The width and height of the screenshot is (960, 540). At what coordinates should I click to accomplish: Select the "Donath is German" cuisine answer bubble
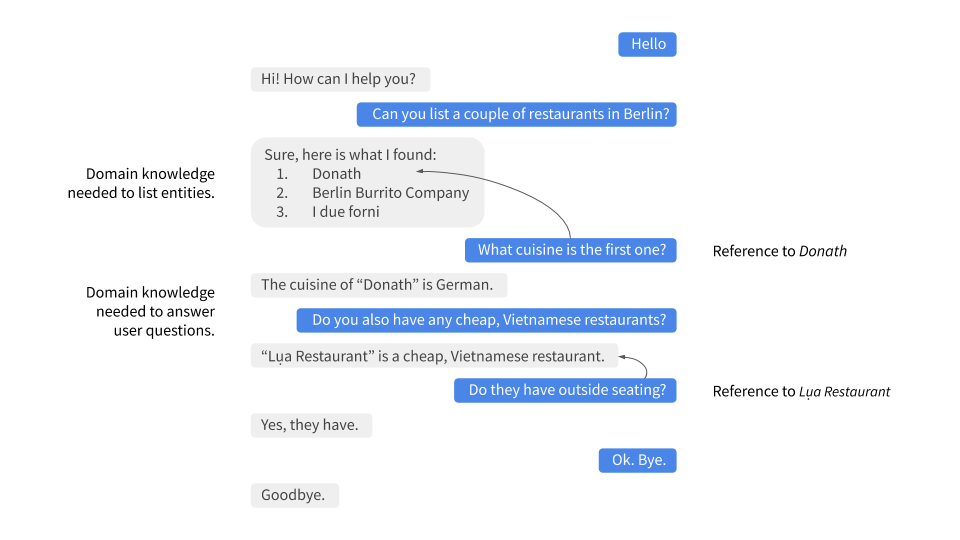tap(378, 285)
